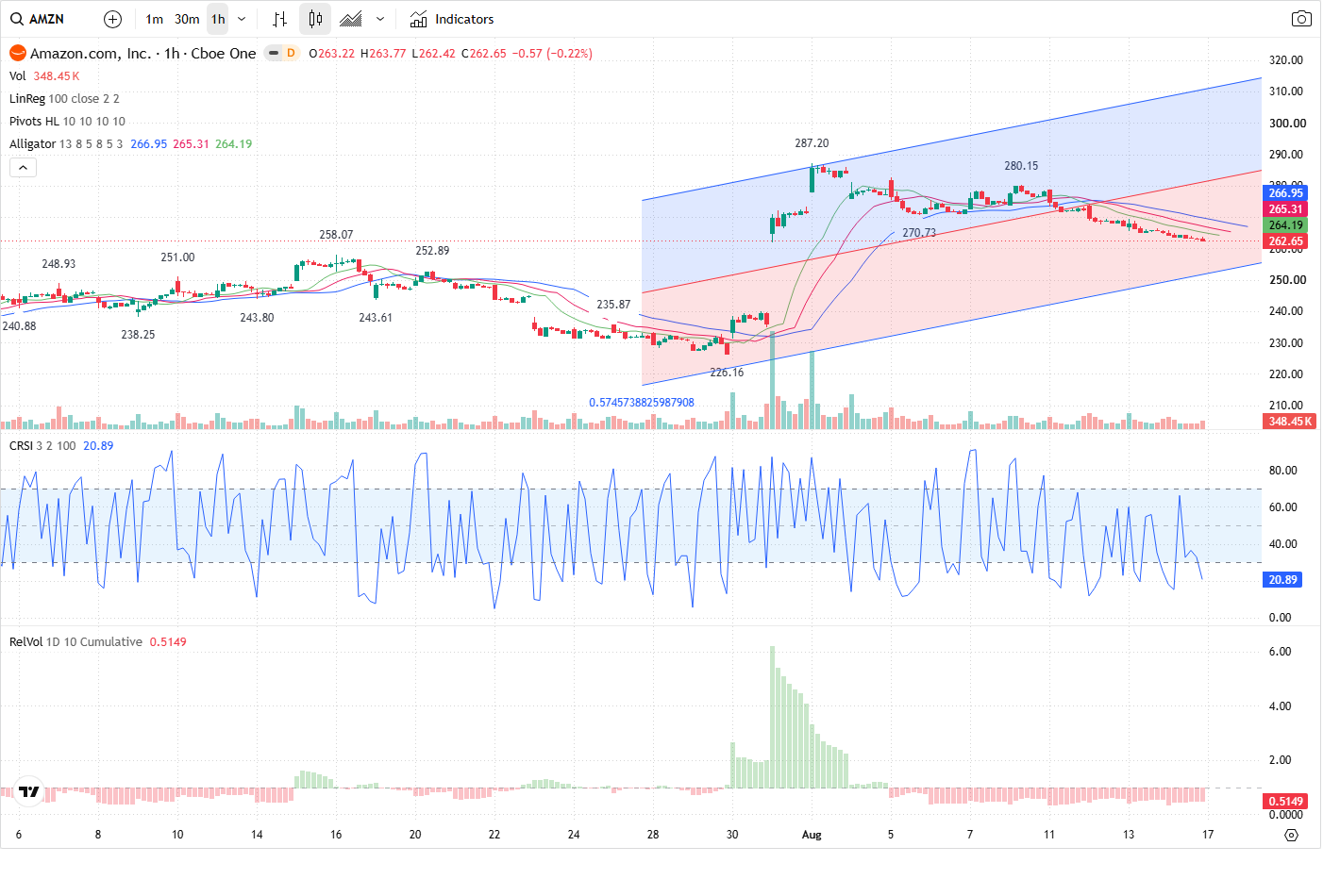Select the Vol indicator legend
This screenshot has height=896, width=1340.
(18, 75)
